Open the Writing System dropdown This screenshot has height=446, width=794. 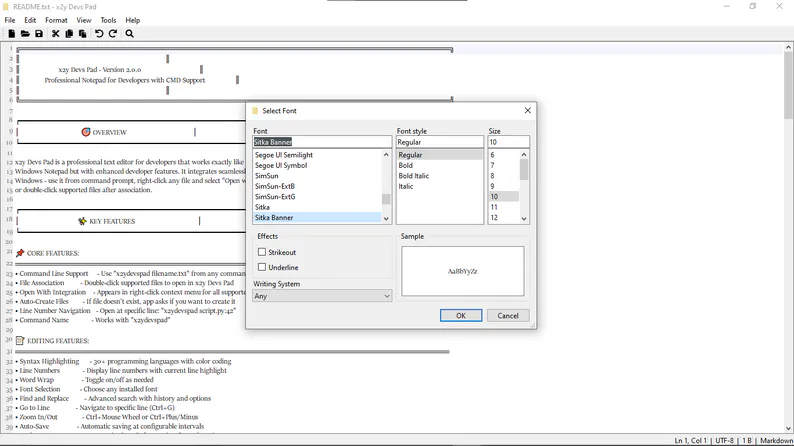coord(322,296)
